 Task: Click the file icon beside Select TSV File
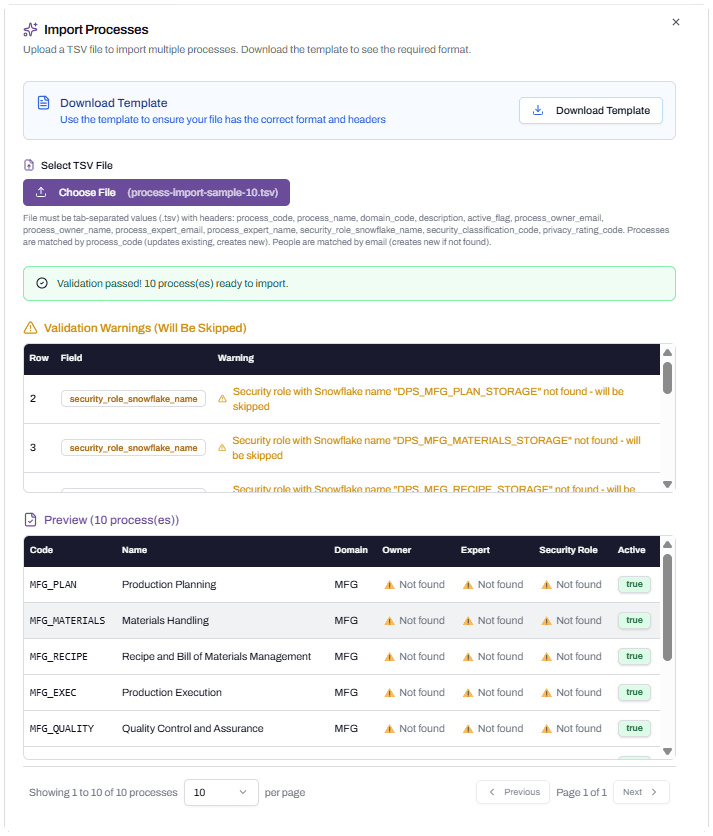tap(29, 165)
